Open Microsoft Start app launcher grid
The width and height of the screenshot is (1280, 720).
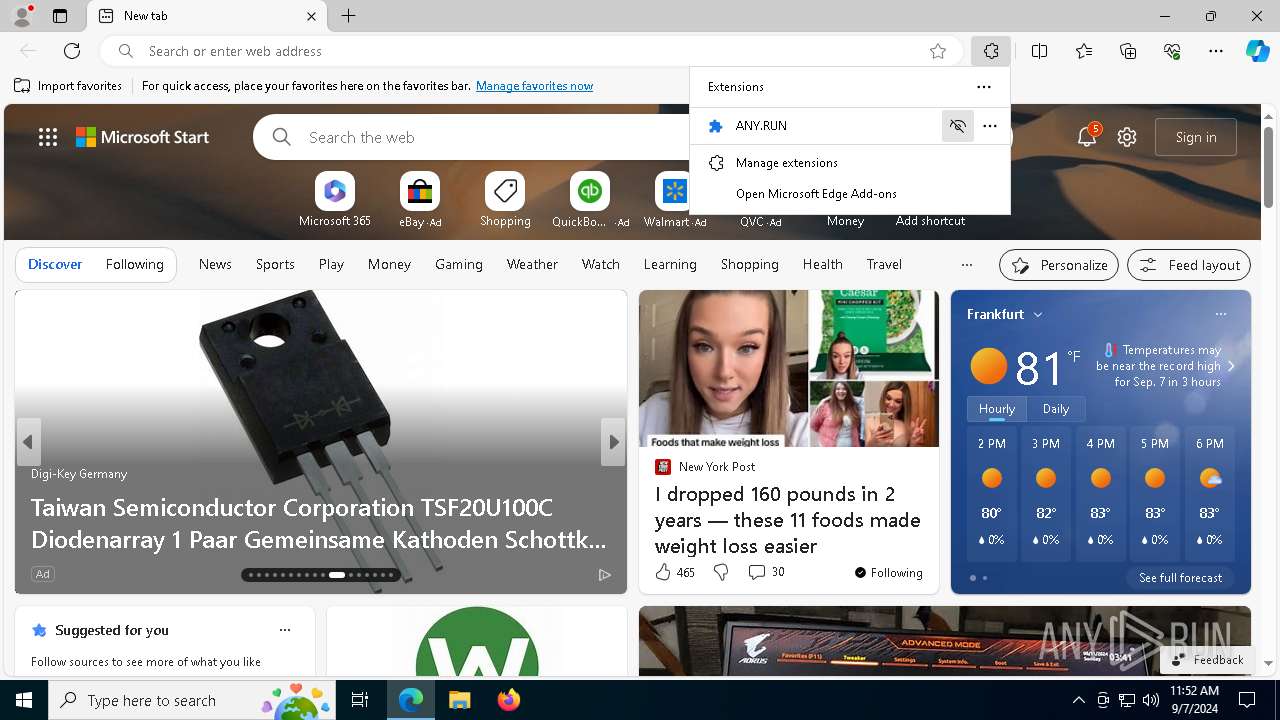[47, 137]
